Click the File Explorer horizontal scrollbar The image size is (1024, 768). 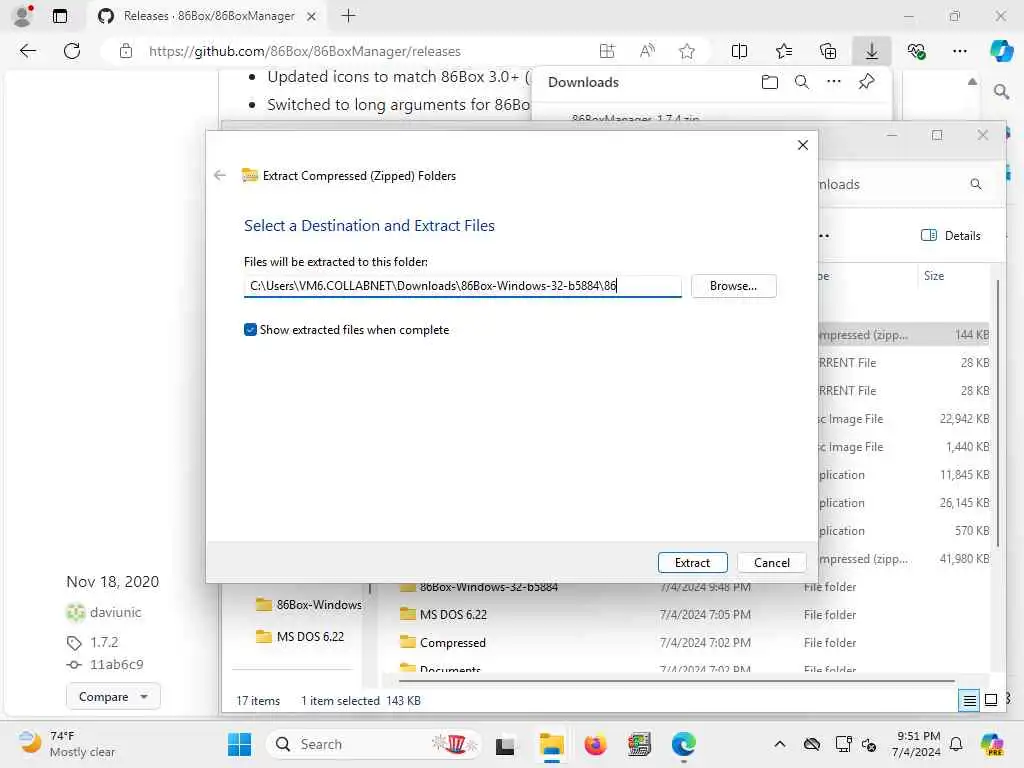[677, 680]
